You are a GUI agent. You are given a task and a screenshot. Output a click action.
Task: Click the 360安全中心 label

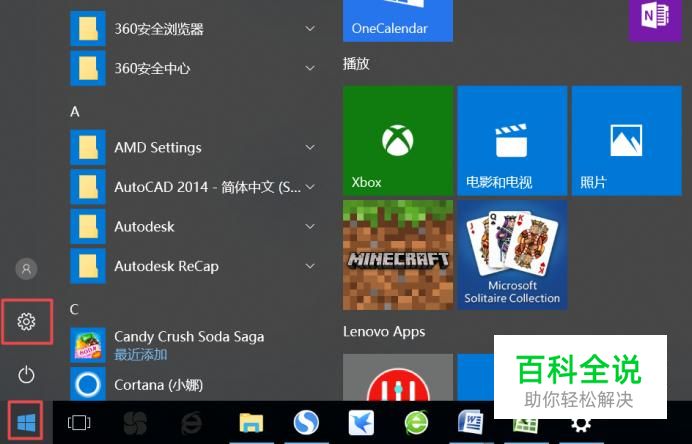click(152, 68)
